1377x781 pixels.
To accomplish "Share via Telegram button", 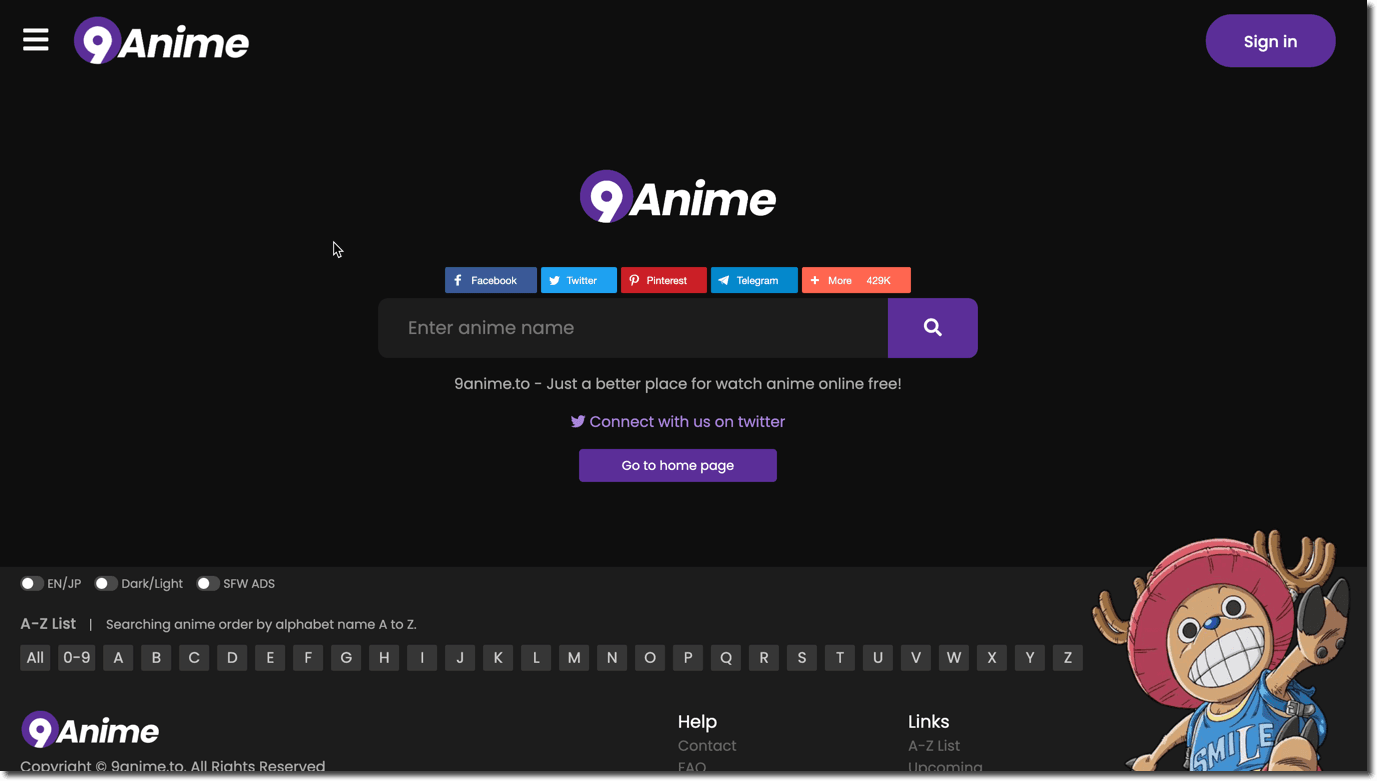I will click(754, 280).
